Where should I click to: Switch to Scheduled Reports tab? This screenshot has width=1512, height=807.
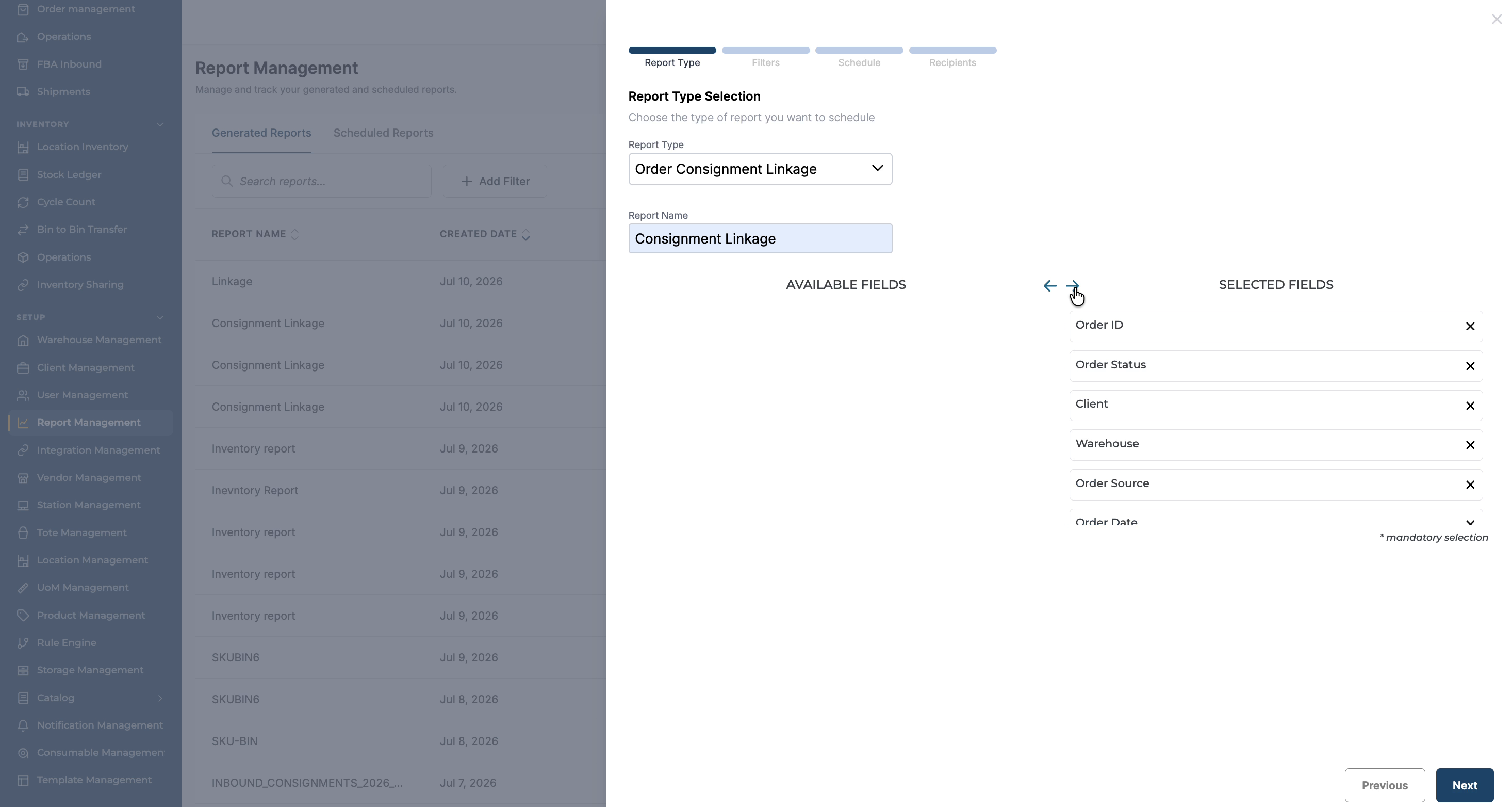383,133
